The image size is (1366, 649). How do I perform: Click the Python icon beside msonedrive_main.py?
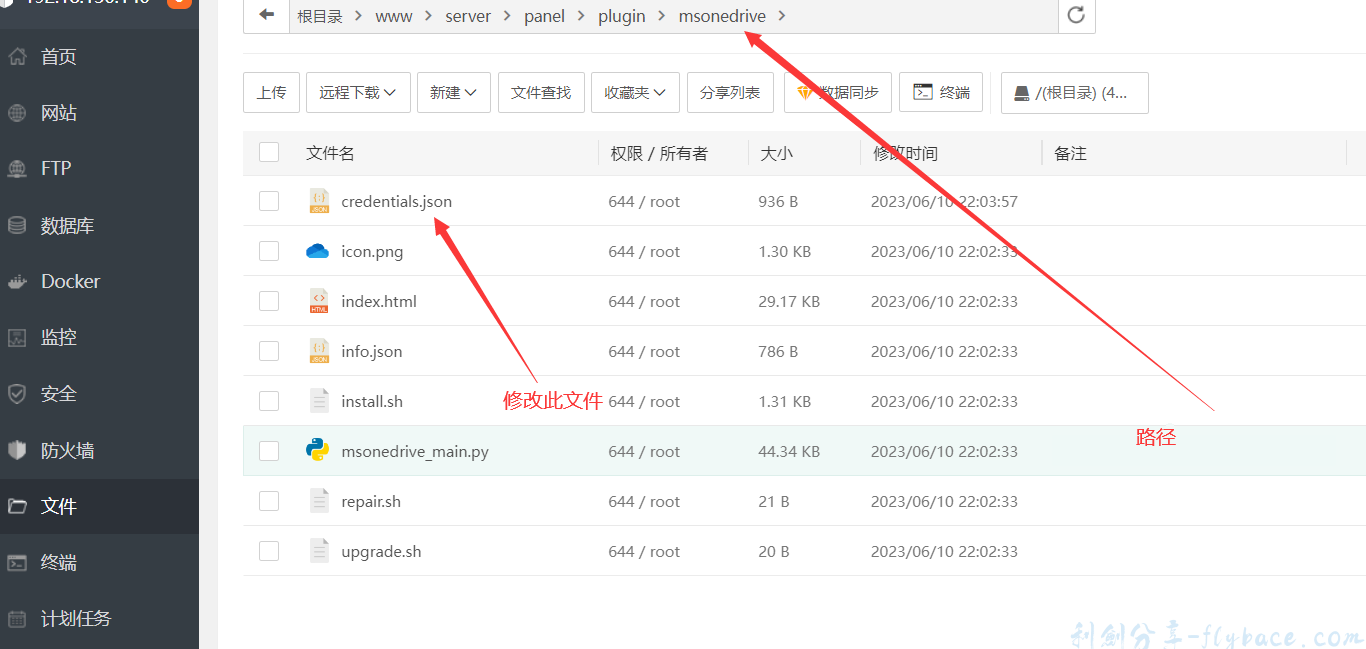tap(318, 451)
